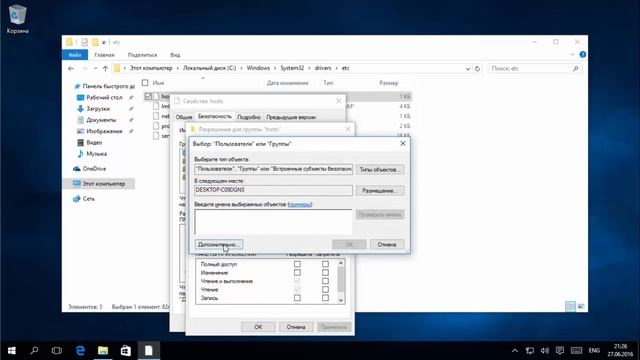This screenshot has width=640, height=360.
Task: Open the quick access toolbar customize dropdown
Action: (104, 42)
